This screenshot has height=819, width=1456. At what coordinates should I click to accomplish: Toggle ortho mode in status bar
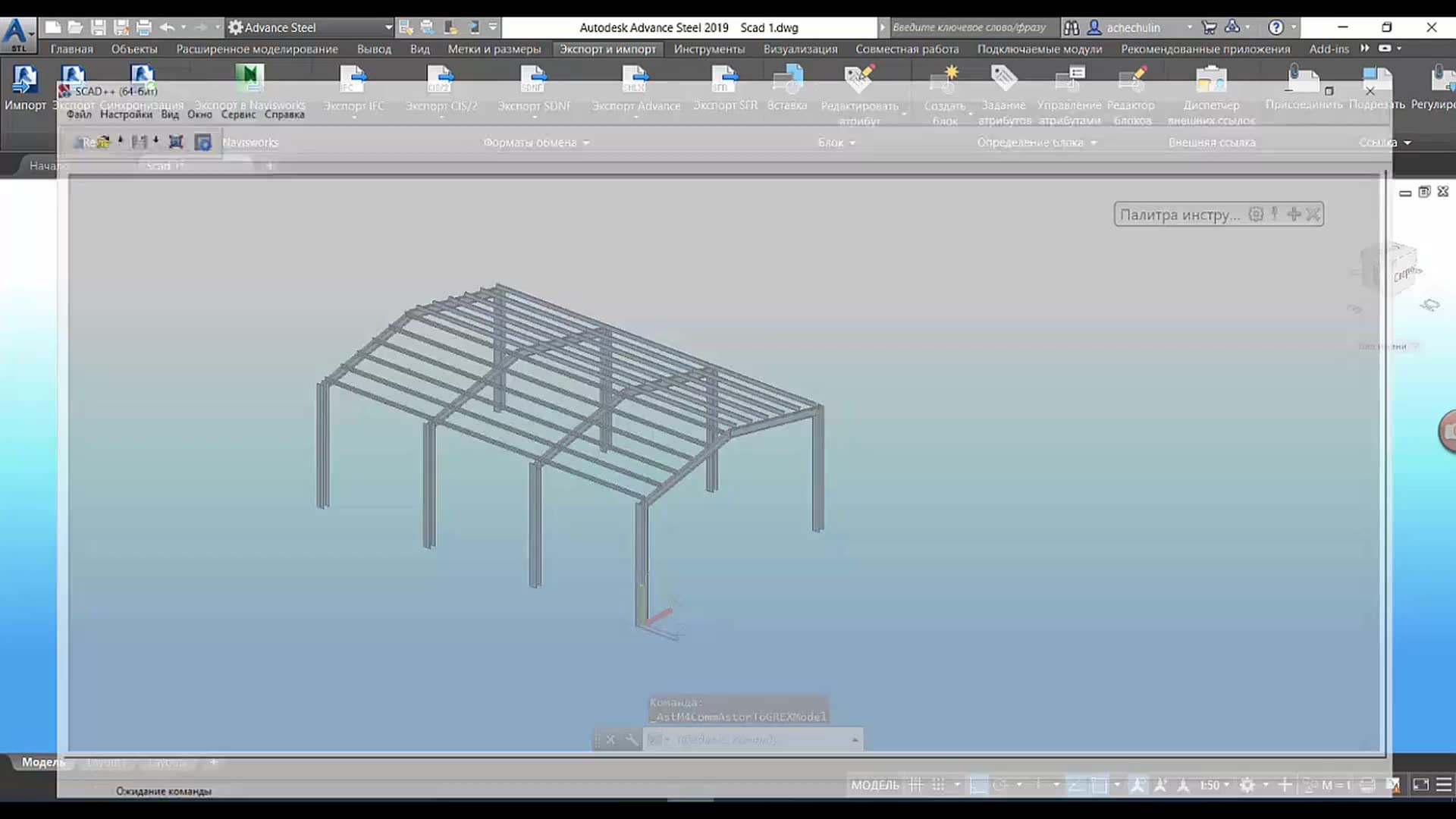pos(978,785)
